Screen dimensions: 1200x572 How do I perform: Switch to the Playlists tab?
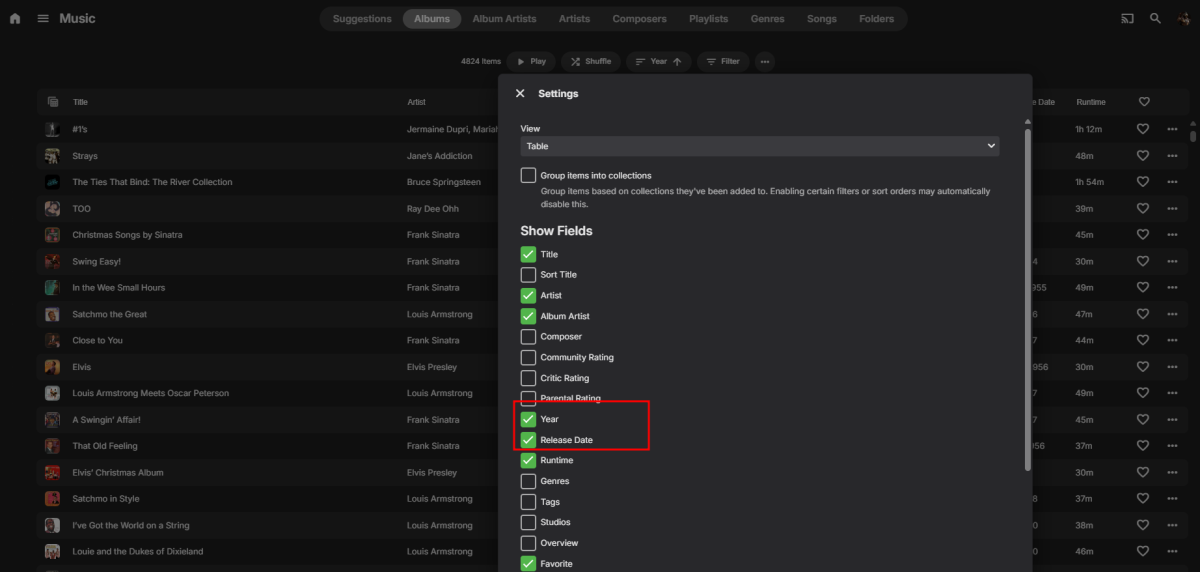click(x=708, y=19)
